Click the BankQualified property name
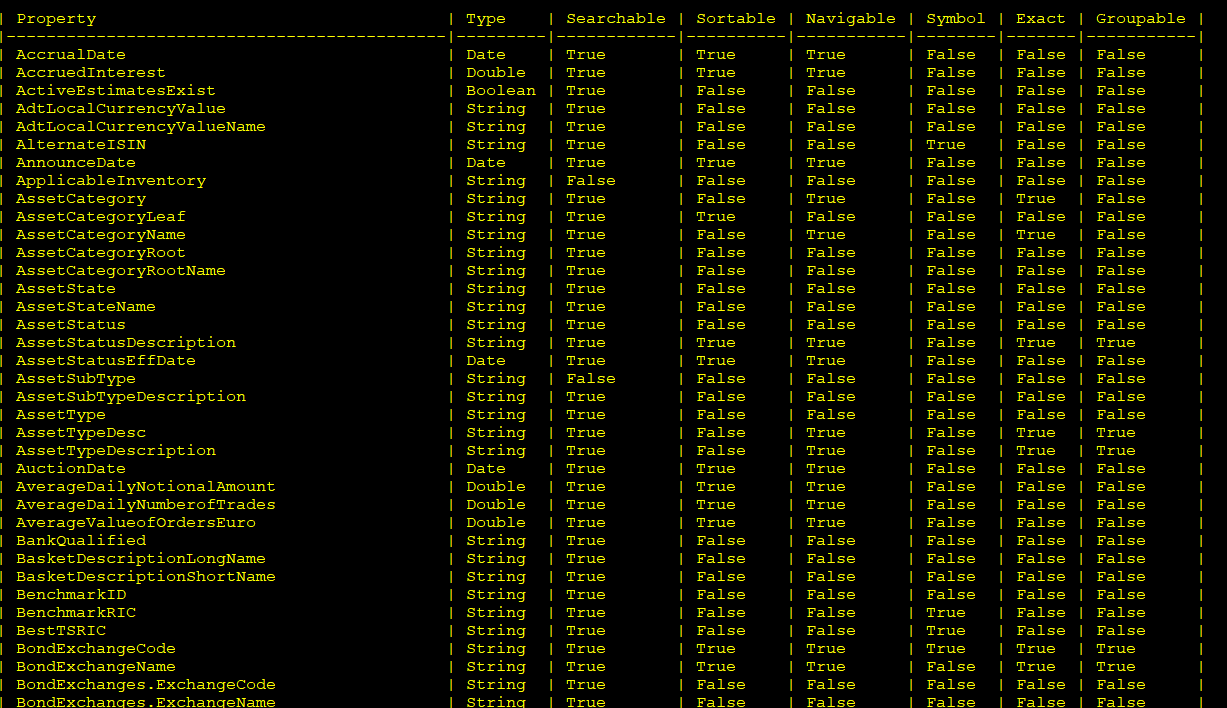Image resolution: width=1227 pixels, height=708 pixels. [x=81, y=541]
